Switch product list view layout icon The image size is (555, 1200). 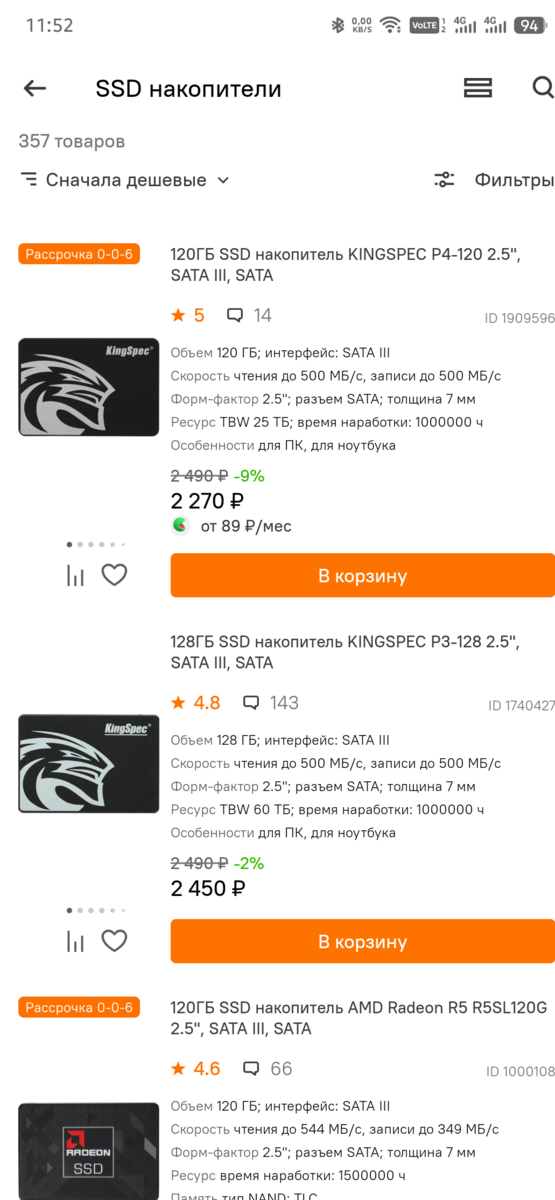point(478,88)
